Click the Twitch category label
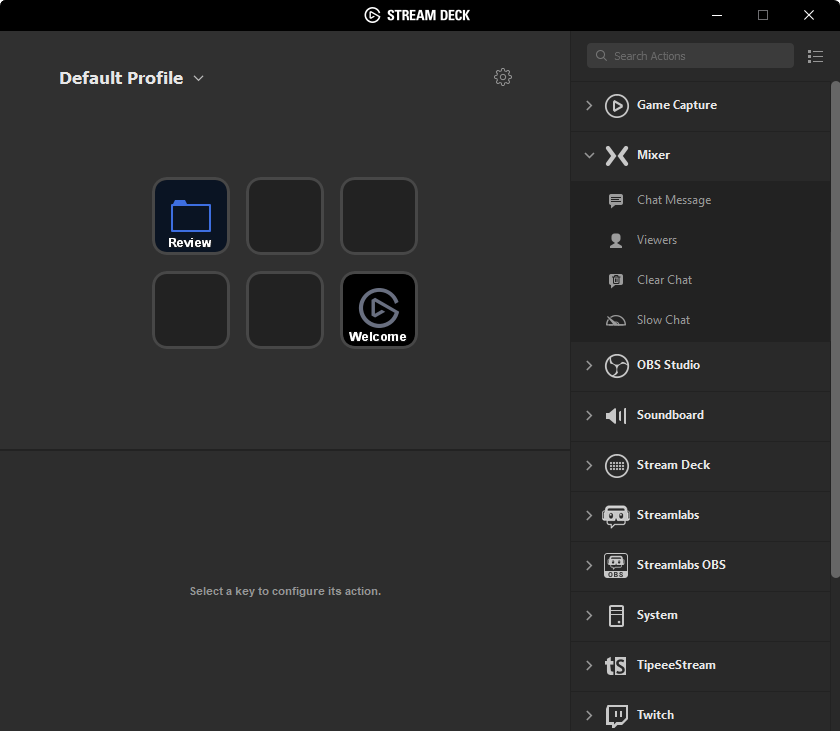 coord(655,715)
